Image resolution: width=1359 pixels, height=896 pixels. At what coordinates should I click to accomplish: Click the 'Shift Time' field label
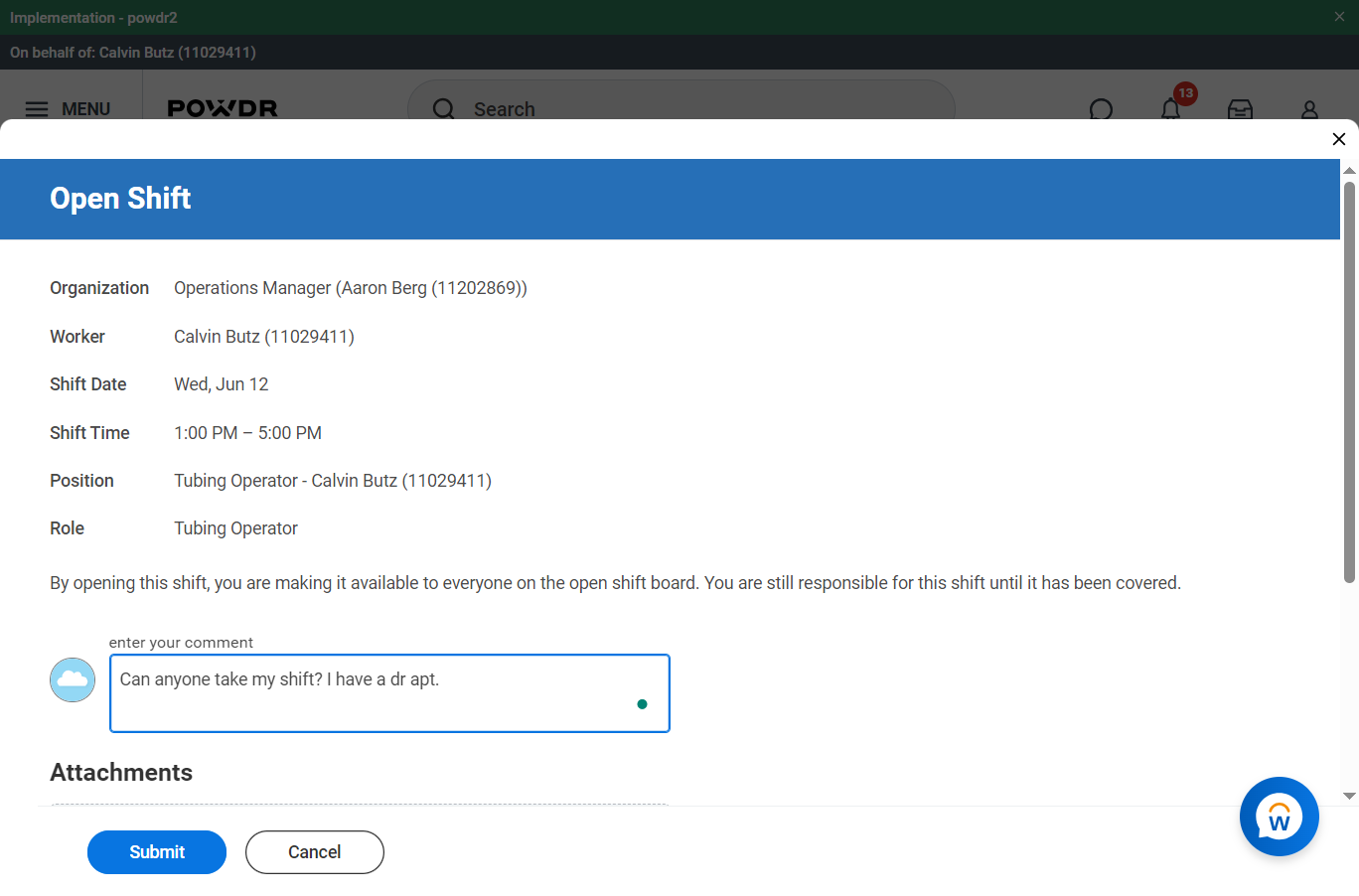89,433
